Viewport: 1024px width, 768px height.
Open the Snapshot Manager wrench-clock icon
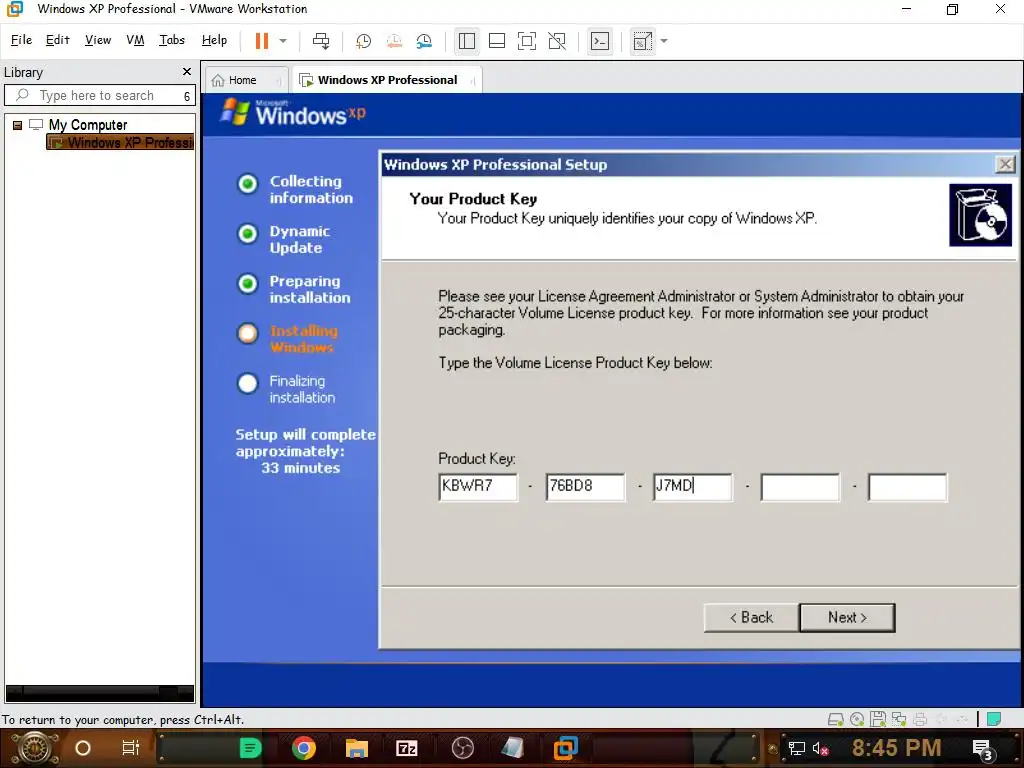[x=424, y=41]
